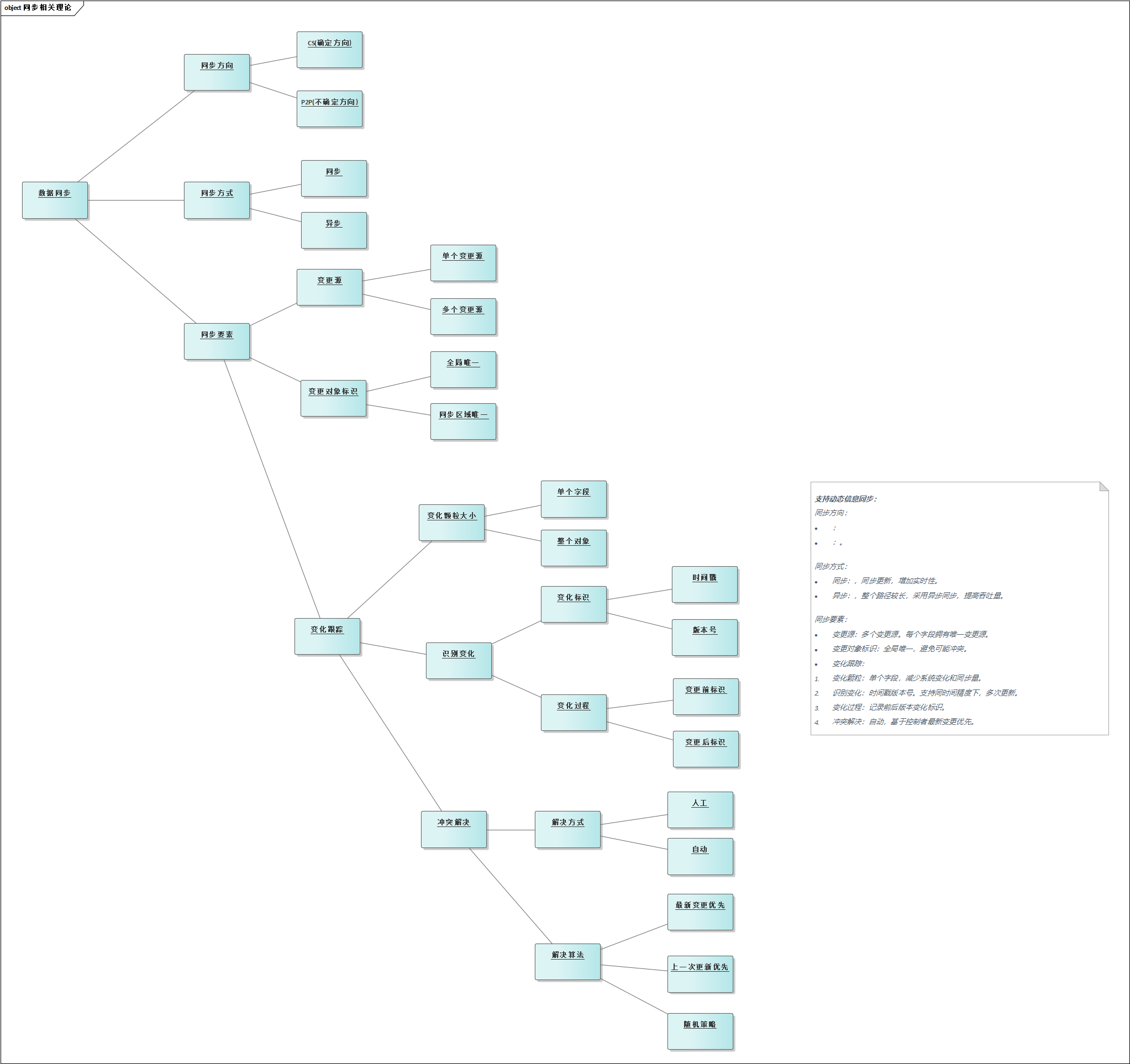Image resolution: width=1130 pixels, height=1064 pixels.
Task: Select the 变更源 node
Action: [x=330, y=287]
